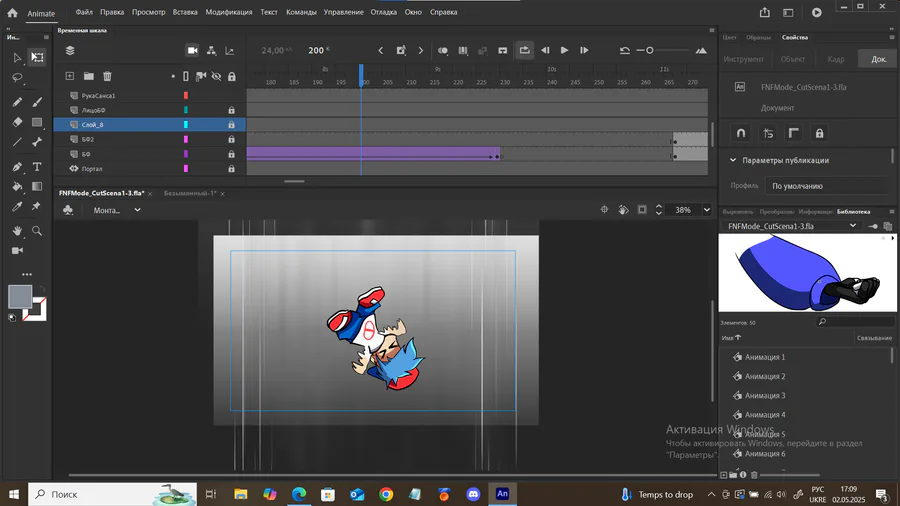900x506 pixels.
Task: Select the Pencil tool
Action: pyautogui.click(x=17, y=102)
